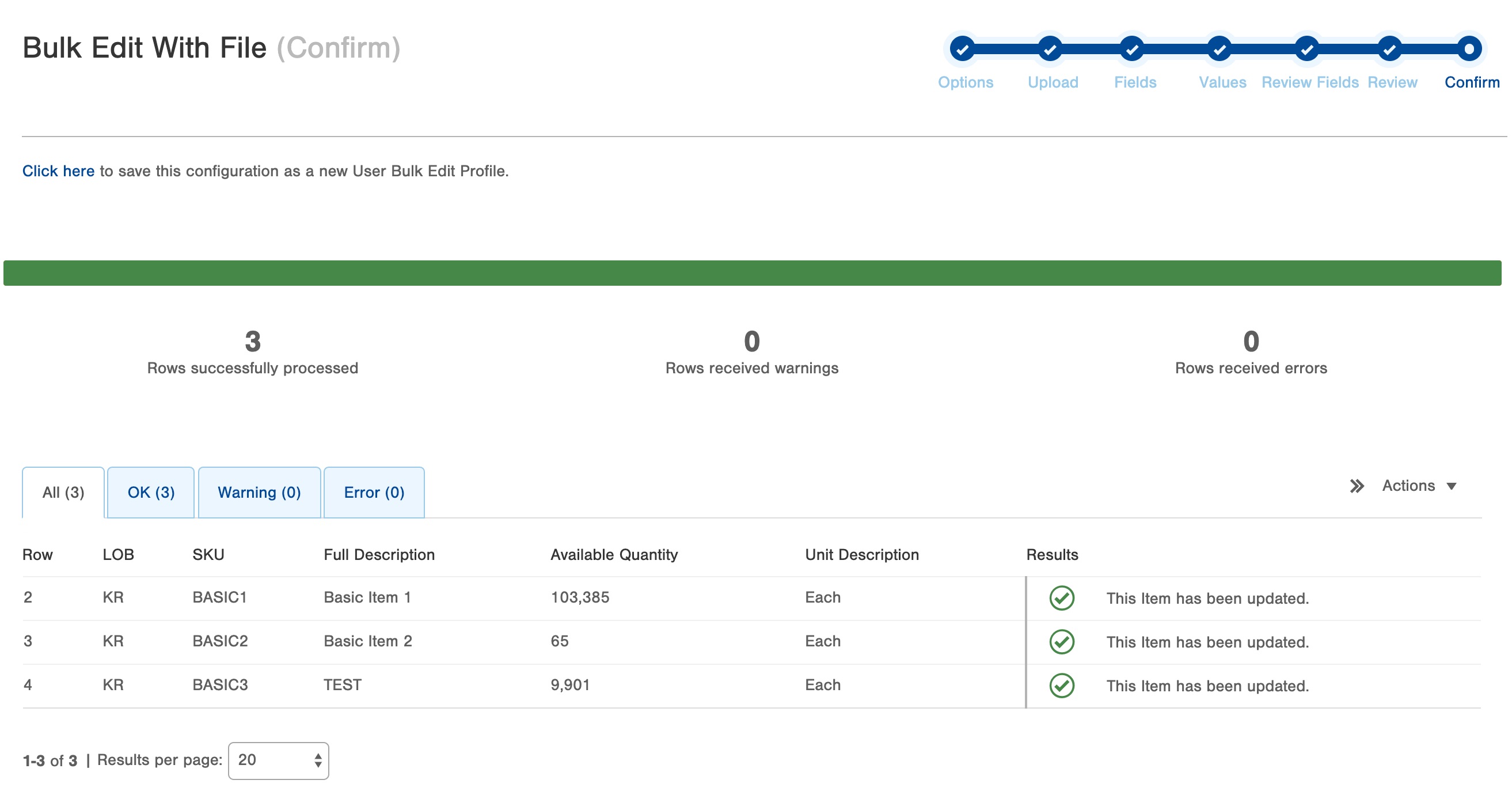This screenshot has width=1512, height=795.
Task: Click the Confirm step circle icon
Action: pos(1469,49)
